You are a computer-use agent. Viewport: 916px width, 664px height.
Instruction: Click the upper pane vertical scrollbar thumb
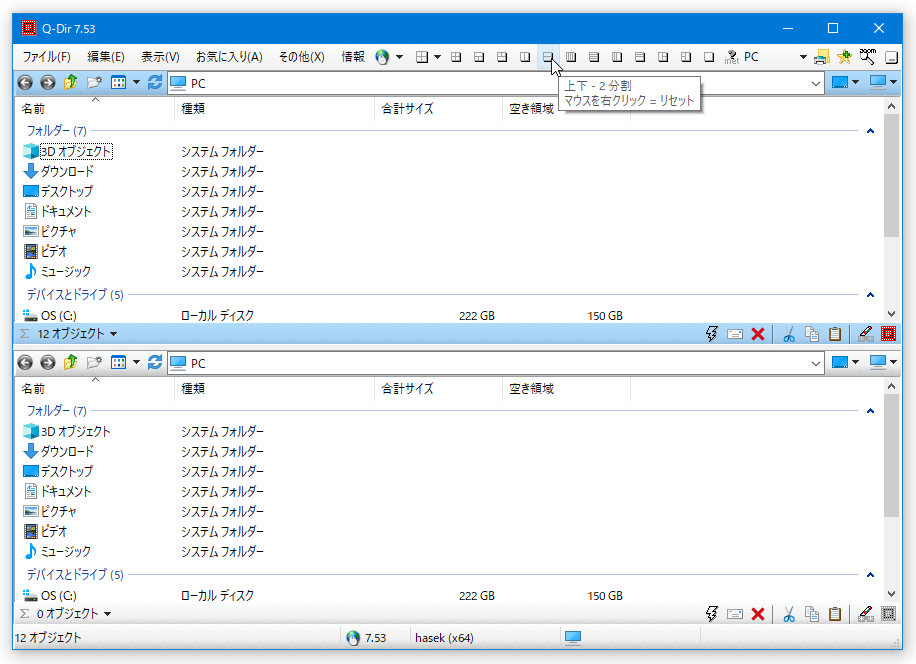891,175
